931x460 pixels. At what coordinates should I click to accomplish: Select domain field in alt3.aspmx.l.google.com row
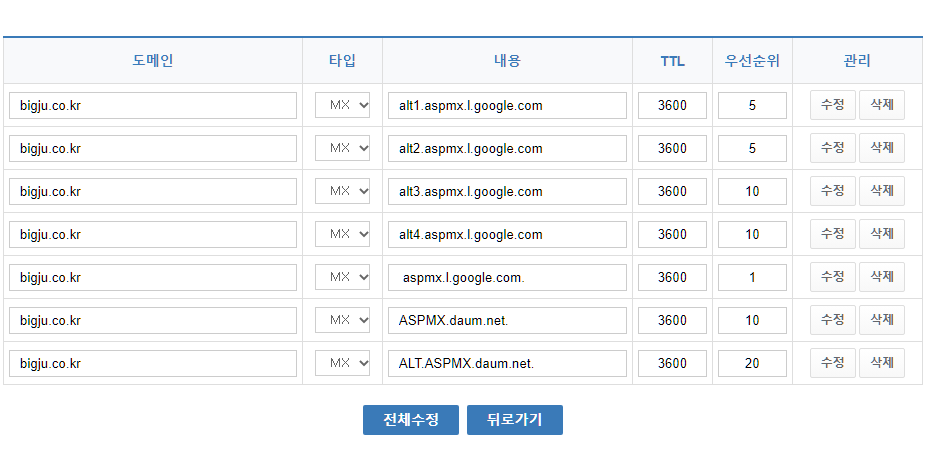tap(153, 191)
